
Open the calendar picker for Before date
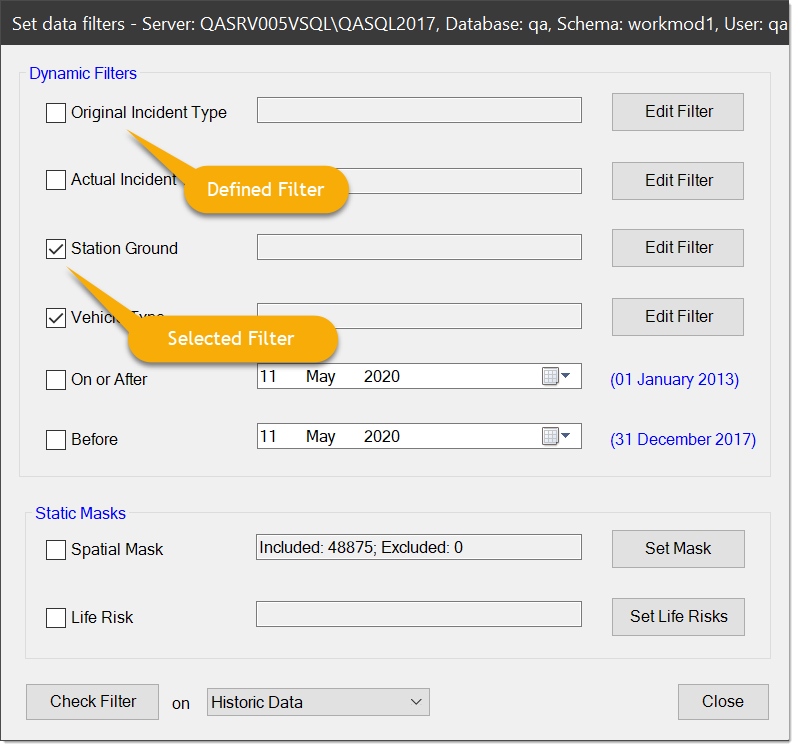pos(555,437)
